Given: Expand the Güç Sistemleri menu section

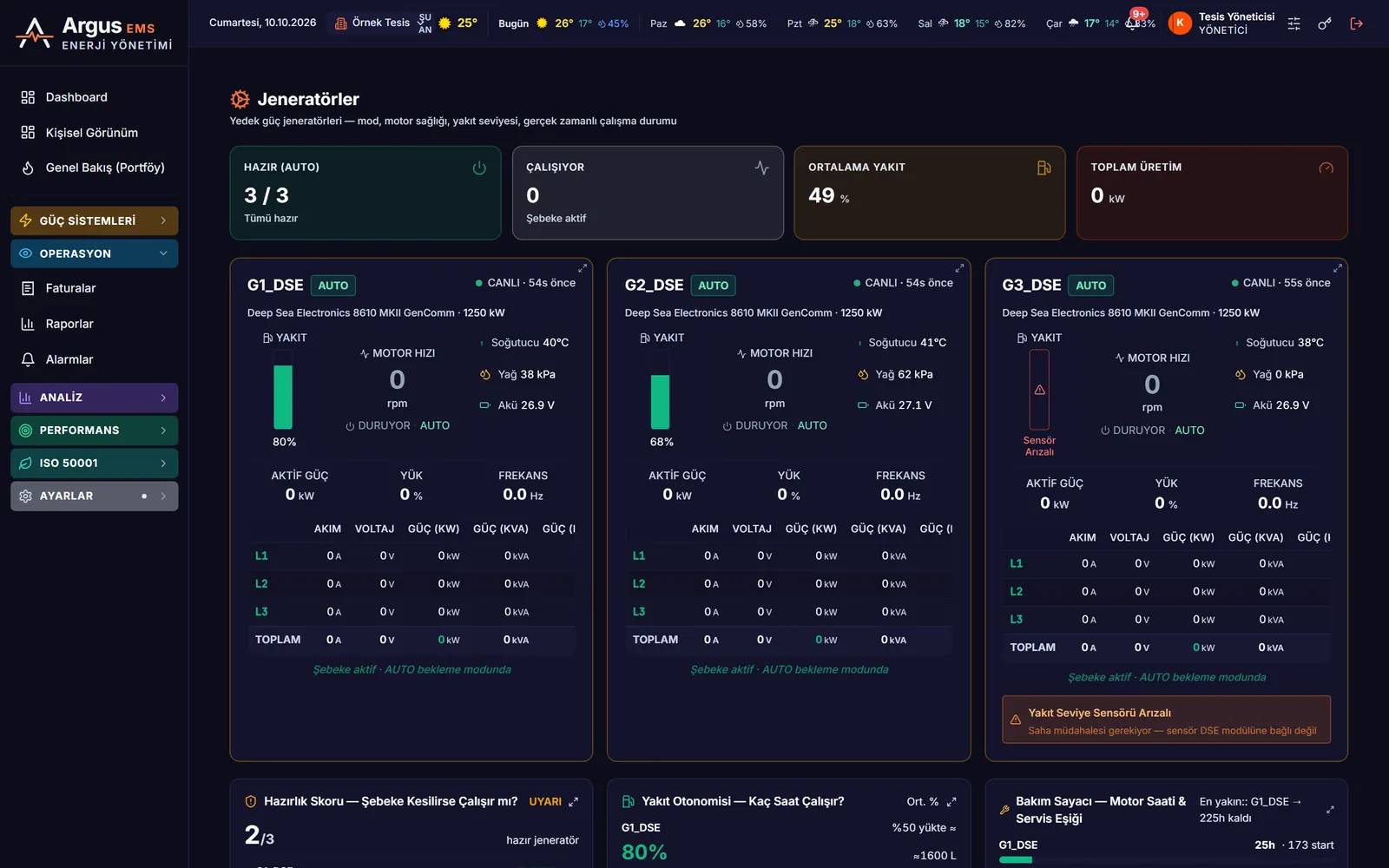Looking at the screenshot, I should coord(95,220).
